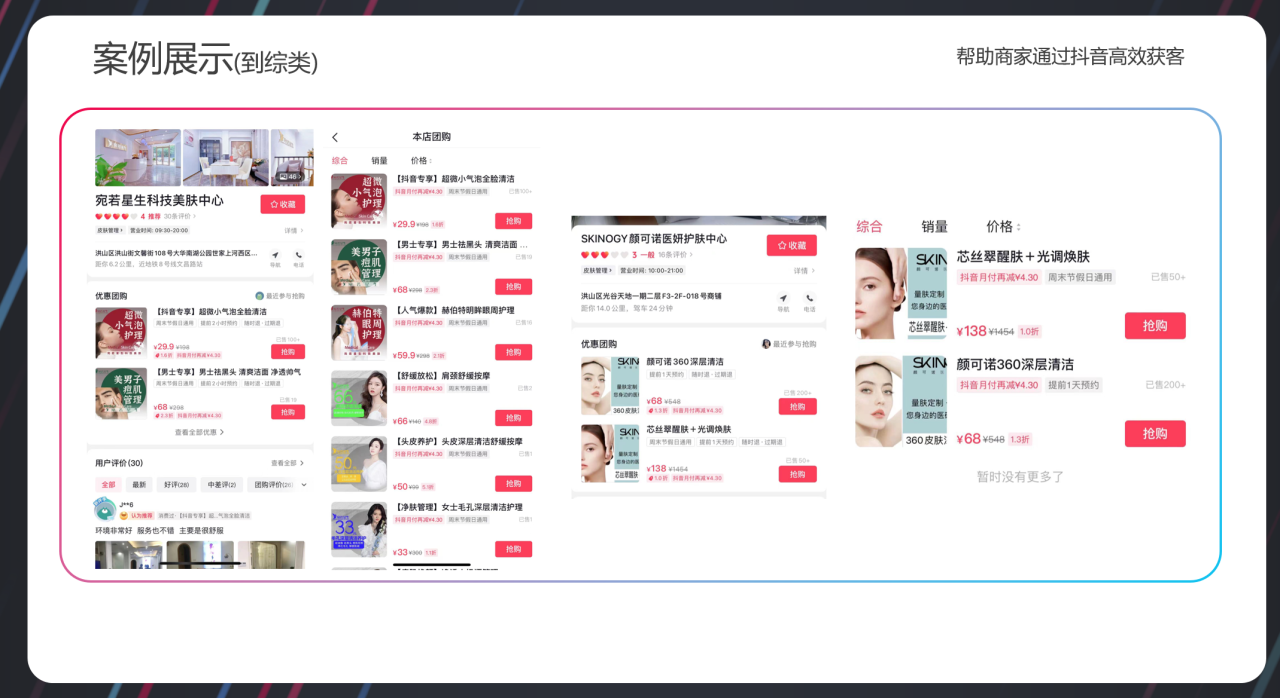Click 抢购 for 女士毛孔深层清洁护理
This screenshot has height=698, width=1280.
513,549
